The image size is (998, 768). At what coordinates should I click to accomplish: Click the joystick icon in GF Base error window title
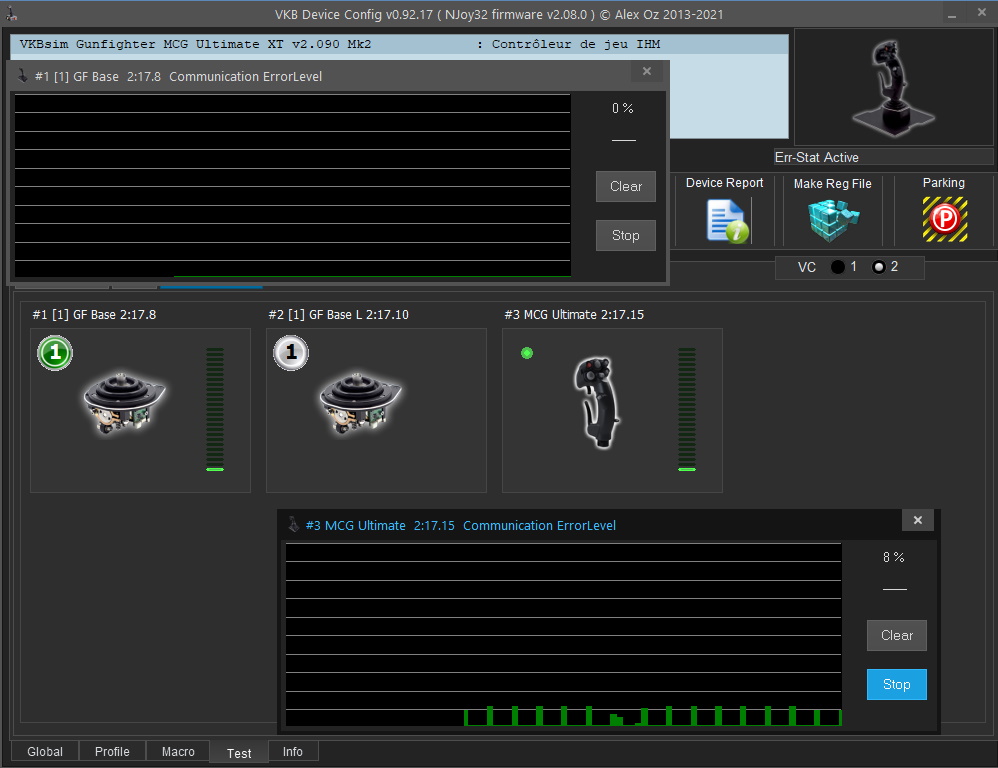[22, 76]
